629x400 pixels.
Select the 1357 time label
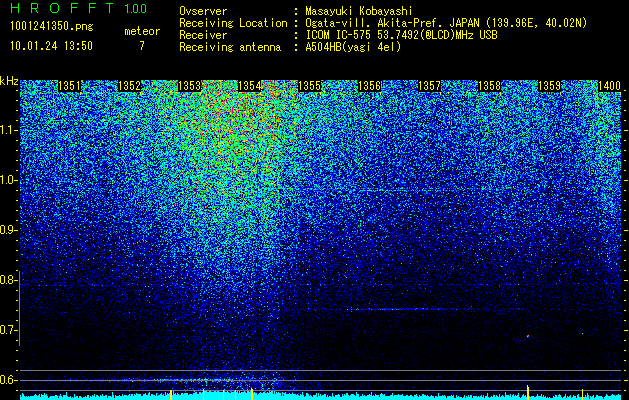tap(429, 86)
